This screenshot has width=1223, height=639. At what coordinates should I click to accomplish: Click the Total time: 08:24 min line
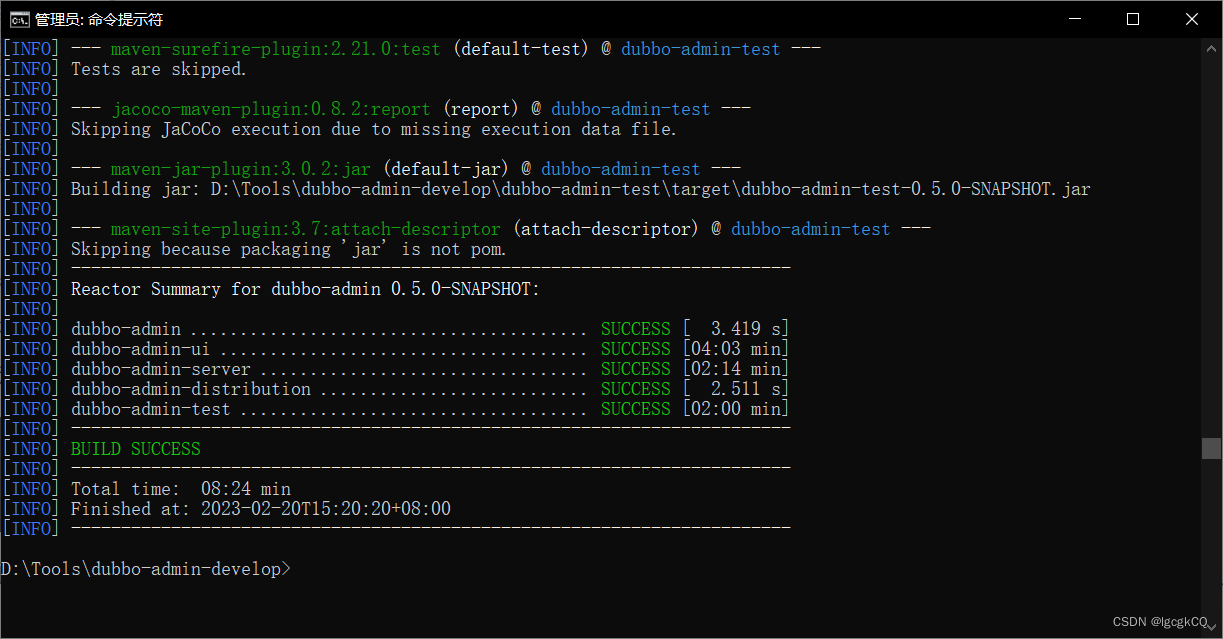pos(180,488)
